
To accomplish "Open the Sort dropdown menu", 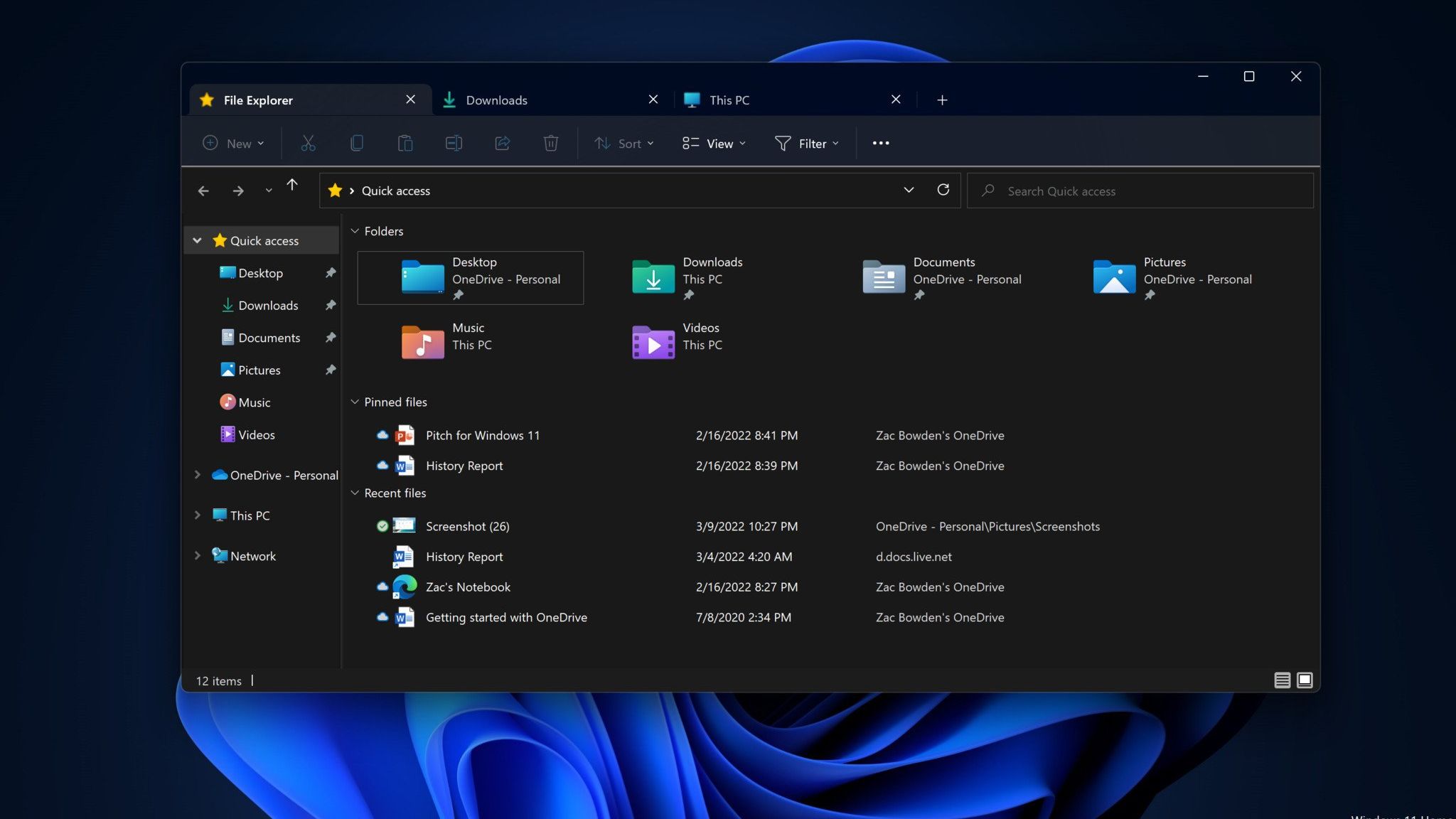I will (623, 143).
